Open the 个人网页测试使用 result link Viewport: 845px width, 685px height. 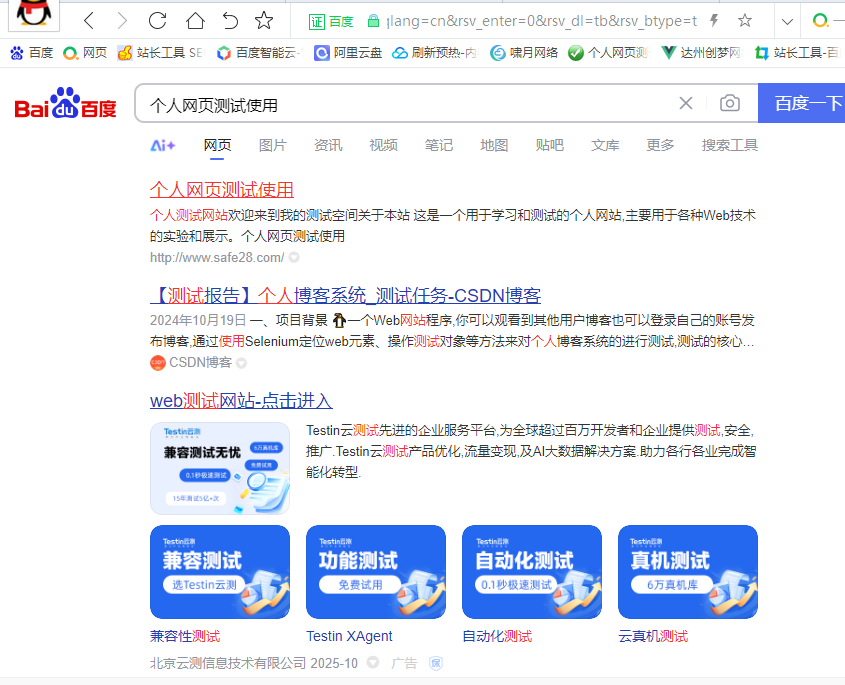point(221,190)
